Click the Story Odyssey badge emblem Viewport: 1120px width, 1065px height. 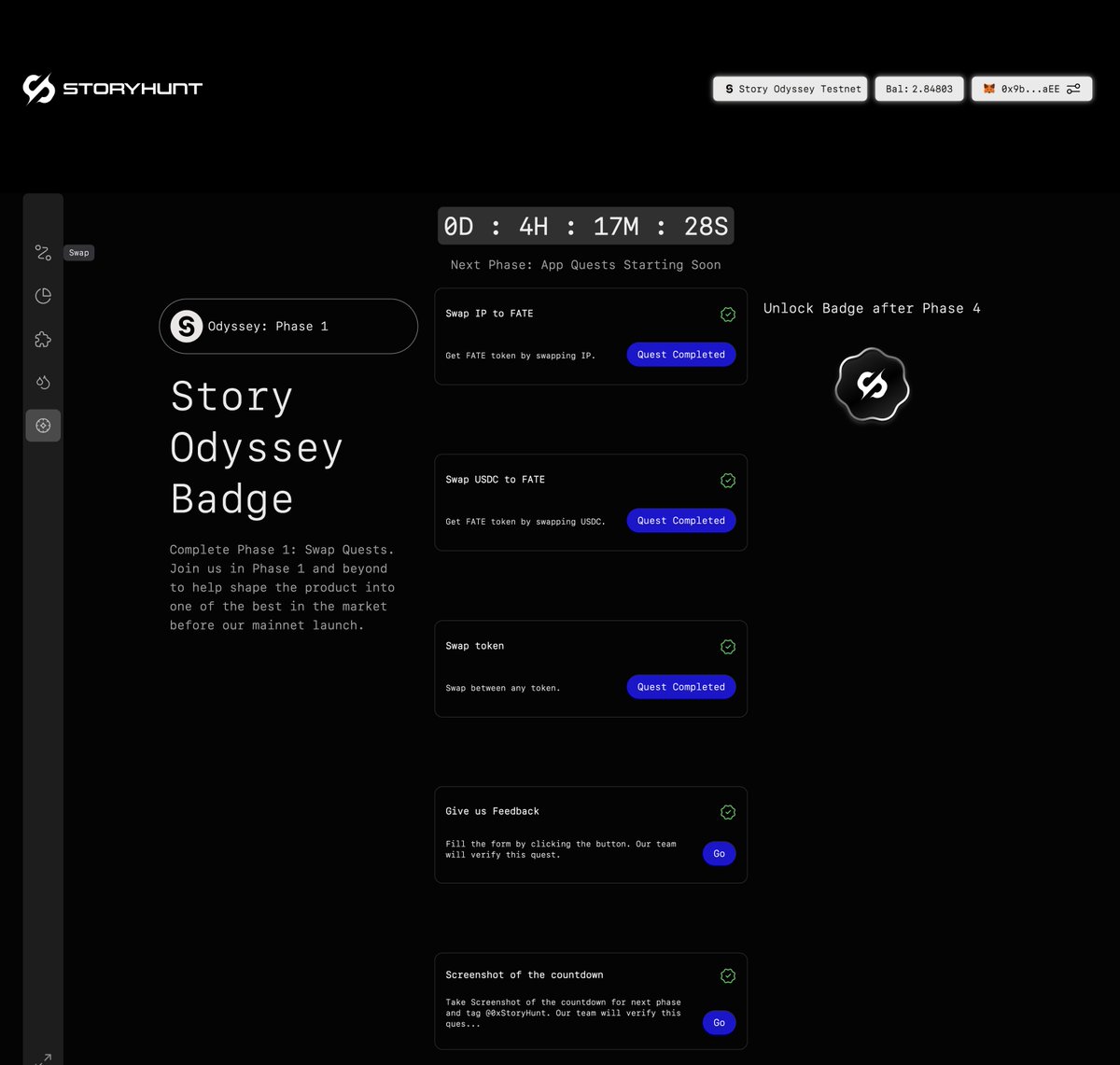[872, 385]
